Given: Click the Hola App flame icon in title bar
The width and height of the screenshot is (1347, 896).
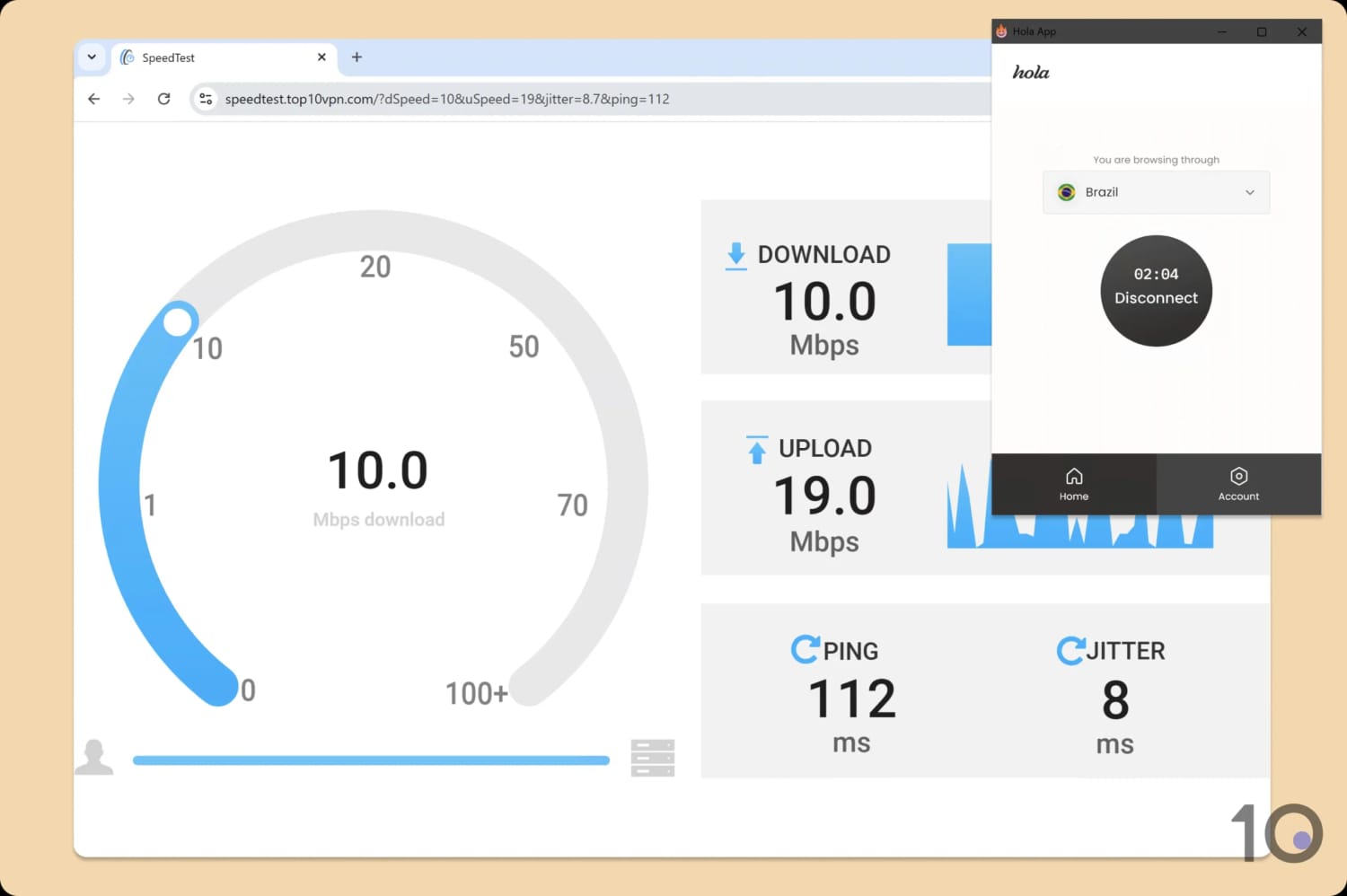Looking at the screenshot, I should (x=1002, y=31).
